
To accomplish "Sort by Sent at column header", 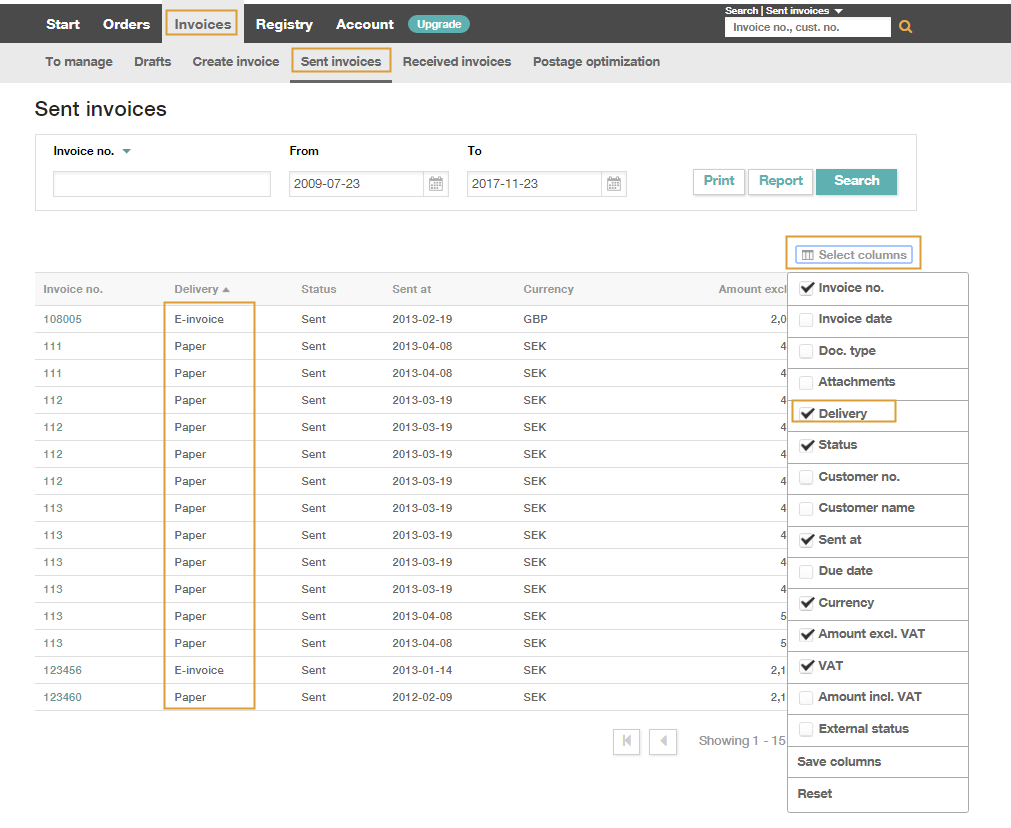I will coord(411,290).
